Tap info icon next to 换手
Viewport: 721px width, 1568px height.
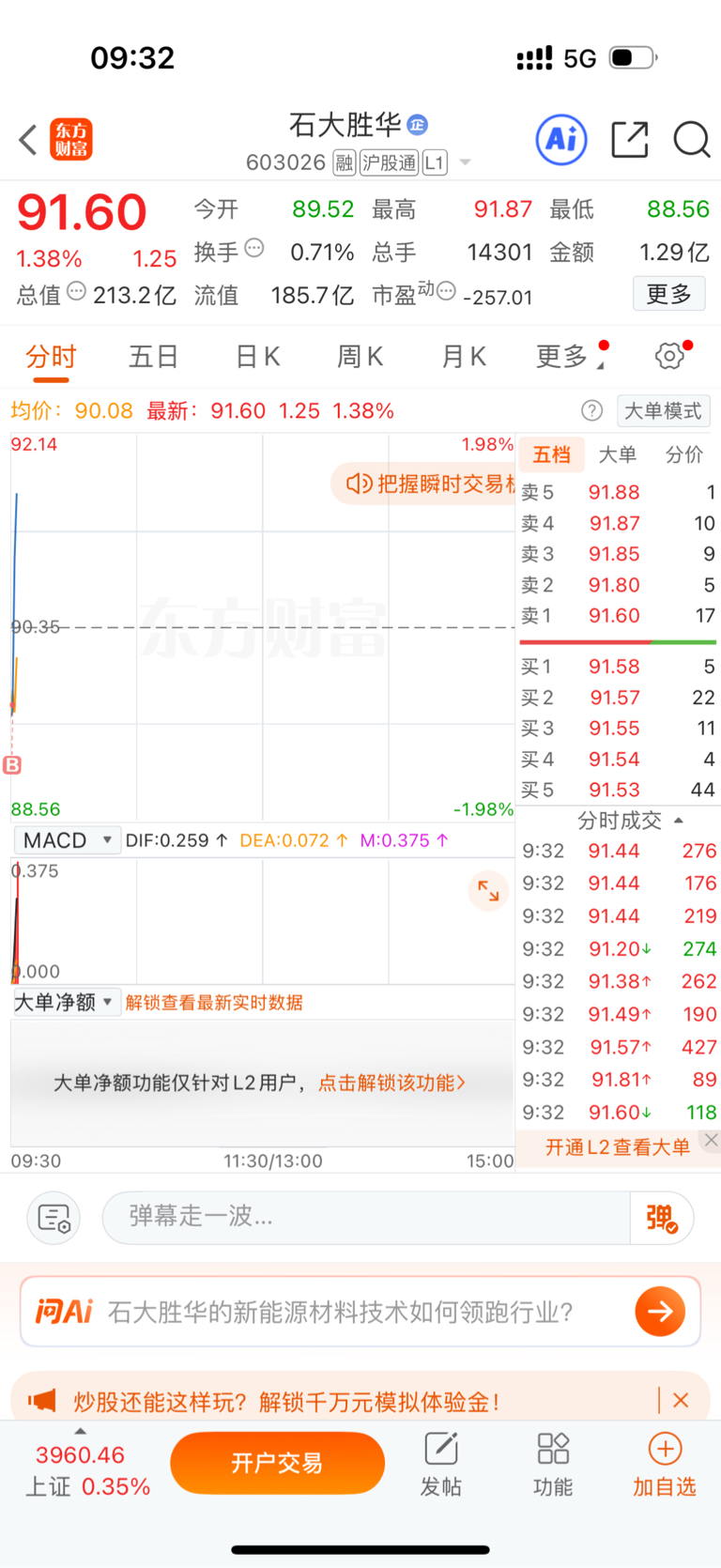tap(254, 249)
